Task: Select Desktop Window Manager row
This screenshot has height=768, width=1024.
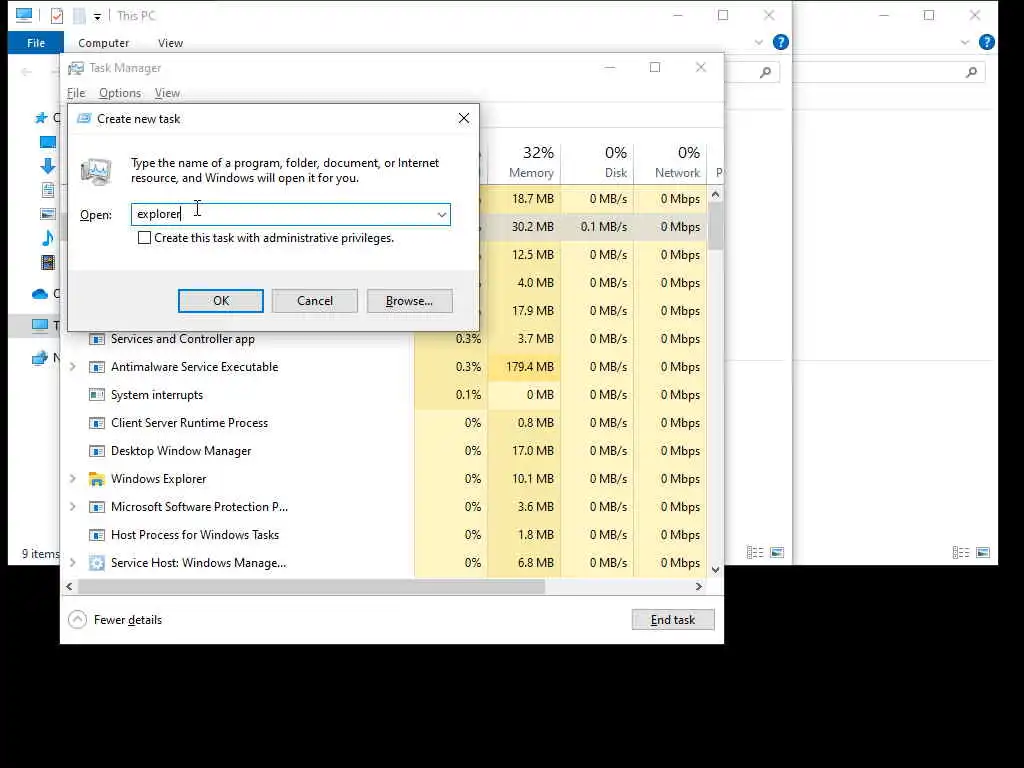Action: [x=385, y=451]
